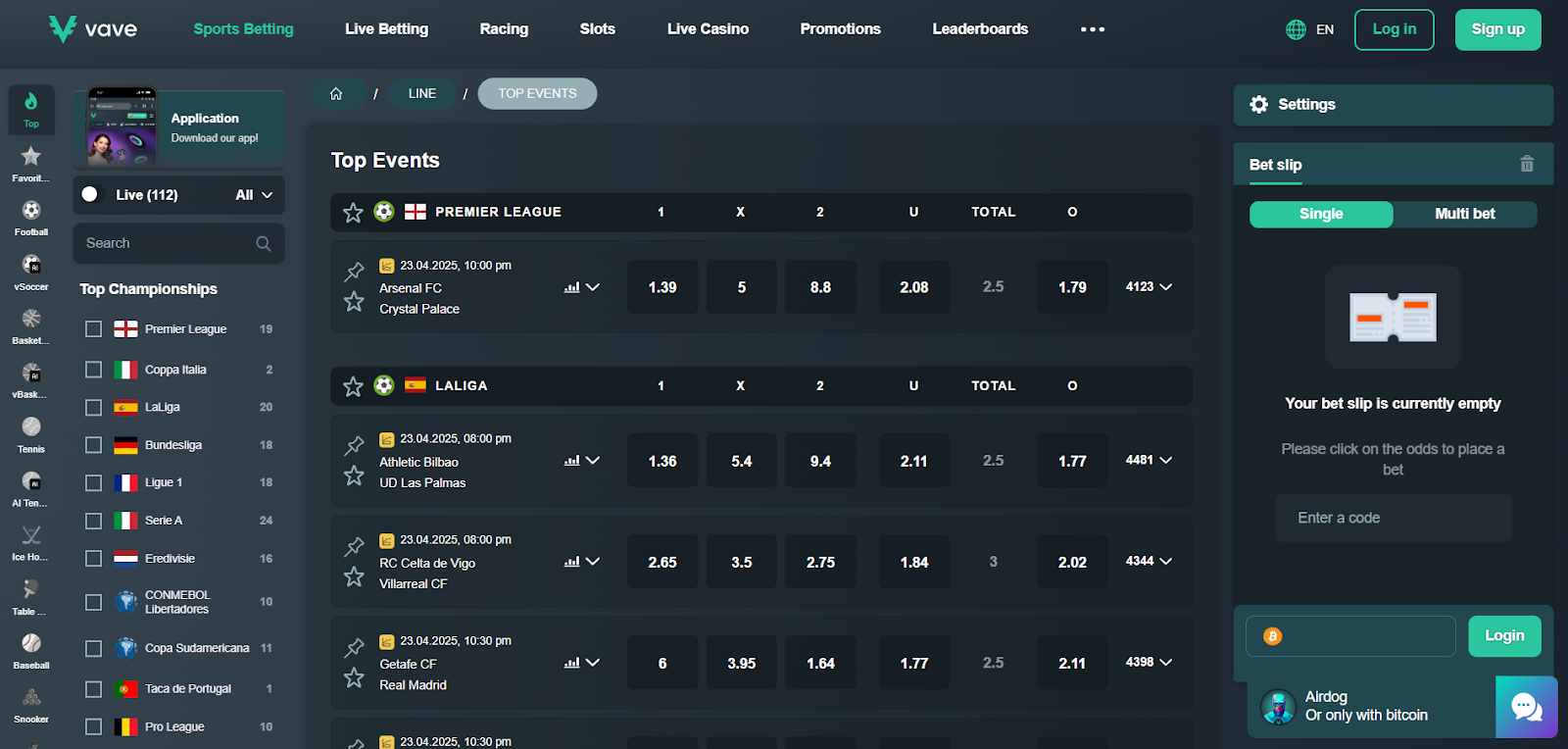Pin the Arsenal FC match
The height and width of the screenshot is (749, 1568).
coord(354,272)
